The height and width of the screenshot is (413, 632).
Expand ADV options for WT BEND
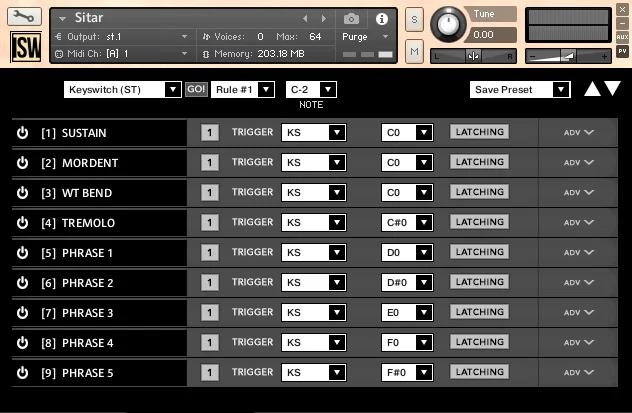click(579, 193)
